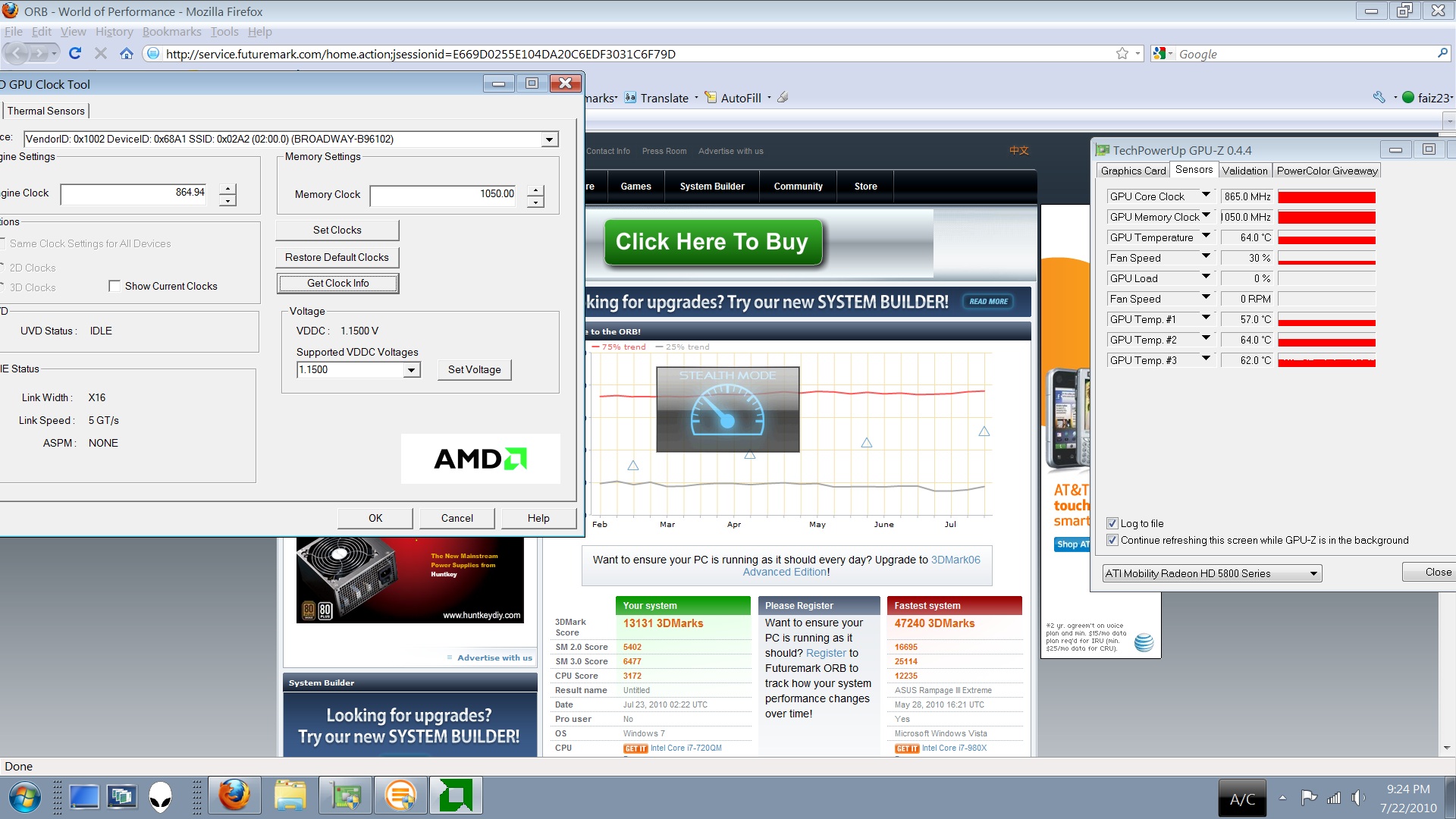This screenshot has width=1456, height=819.
Task: Increase Engine Clock with up stepper
Action: pyautogui.click(x=227, y=189)
